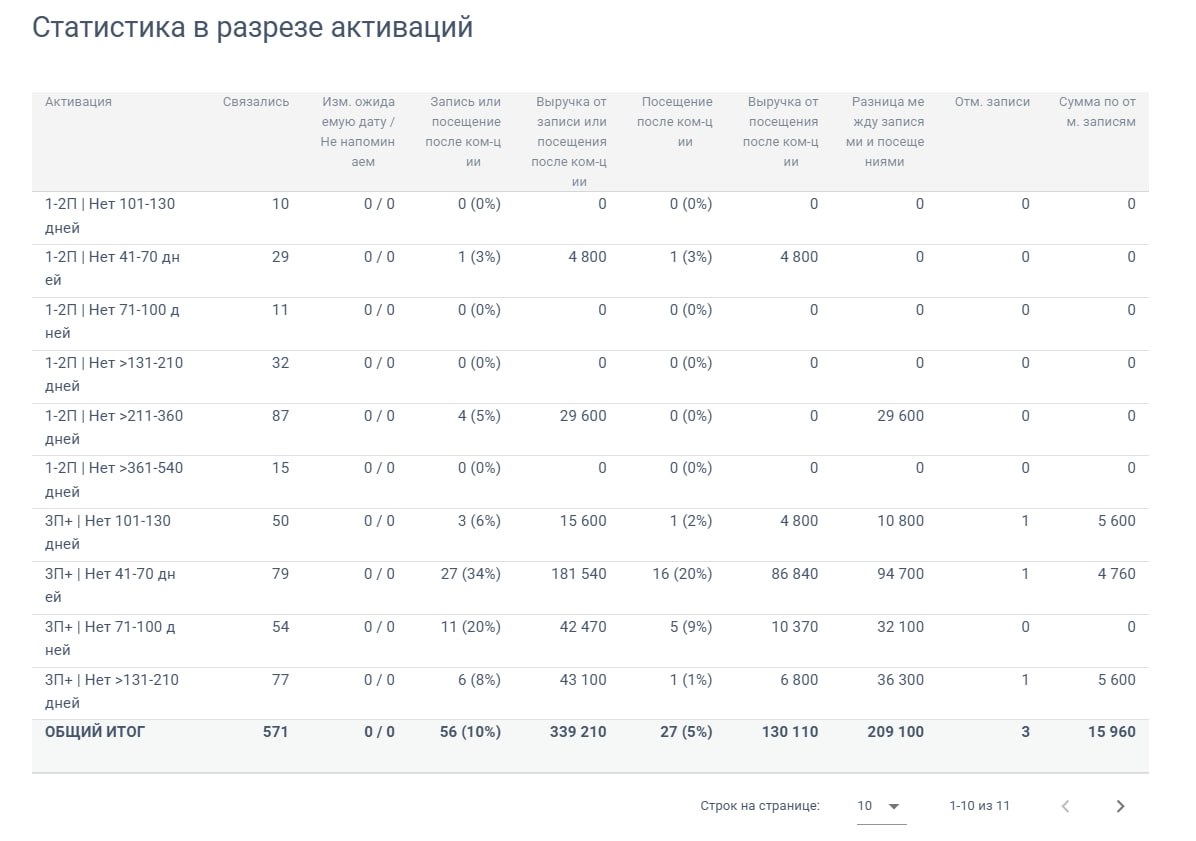Go to the next table page
The height and width of the screenshot is (841, 1196).
pos(1120,806)
